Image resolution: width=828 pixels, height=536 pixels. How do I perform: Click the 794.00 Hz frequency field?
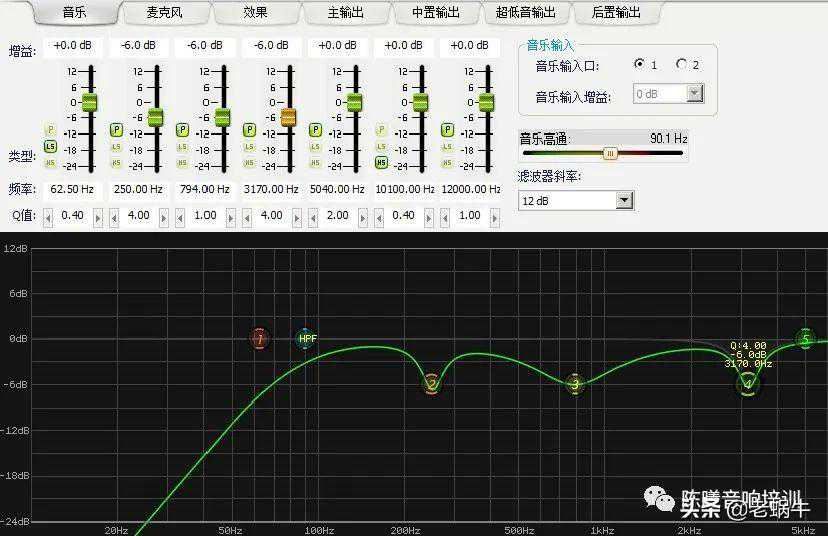(x=205, y=189)
